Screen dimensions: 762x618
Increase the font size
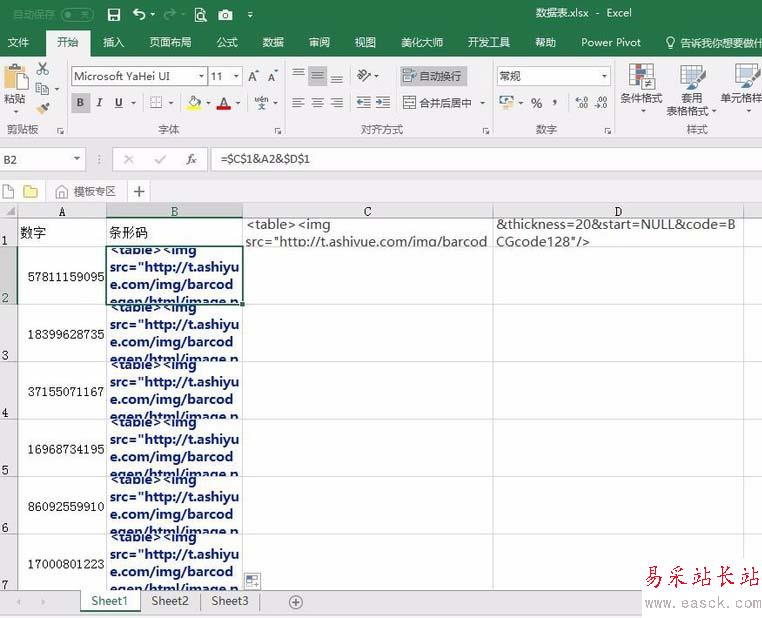pos(253,76)
